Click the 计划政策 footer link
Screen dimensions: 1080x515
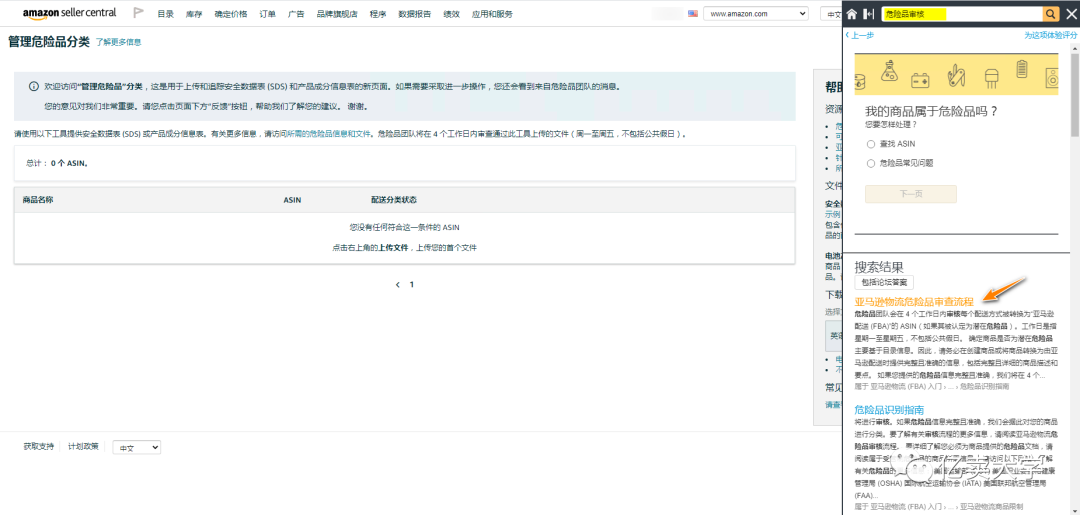pyautogui.click(x=83, y=447)
